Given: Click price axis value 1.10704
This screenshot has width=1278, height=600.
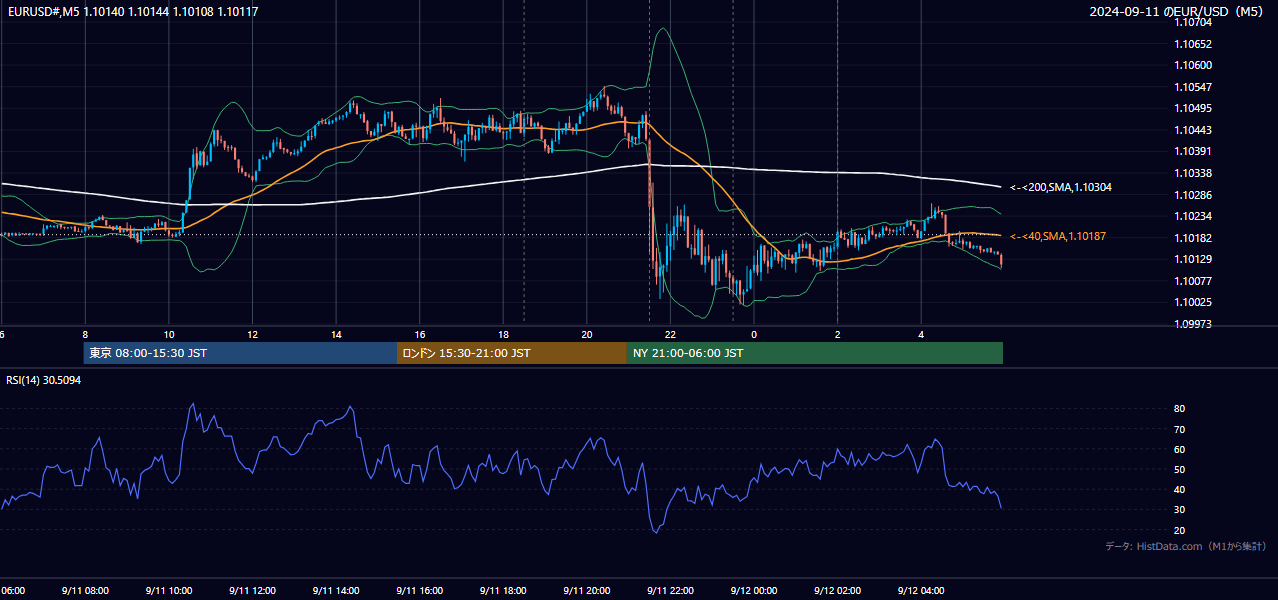Looking at the screenshot, I should pyautogui.click(x=1194, y=23).
